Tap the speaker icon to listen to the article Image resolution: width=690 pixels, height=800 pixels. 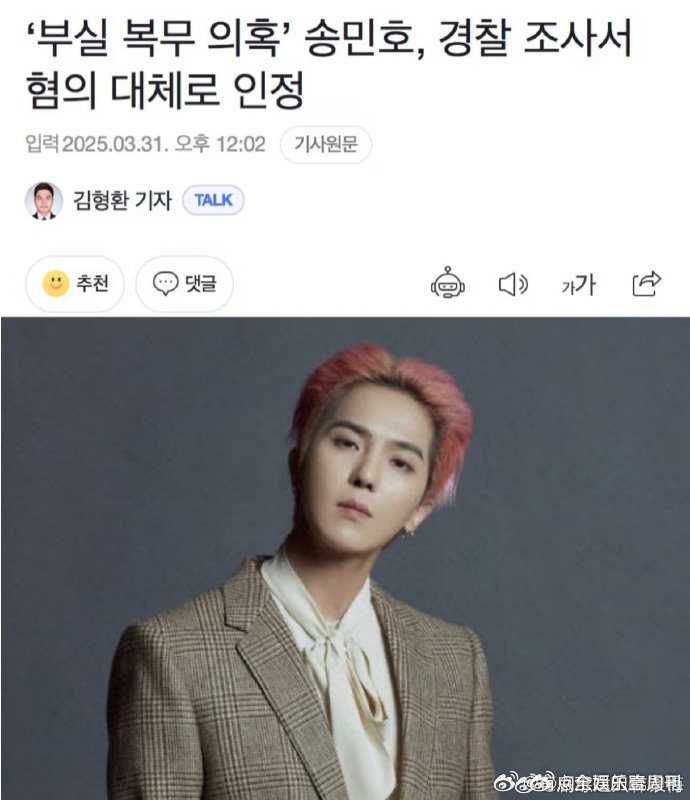pos(513,284)
